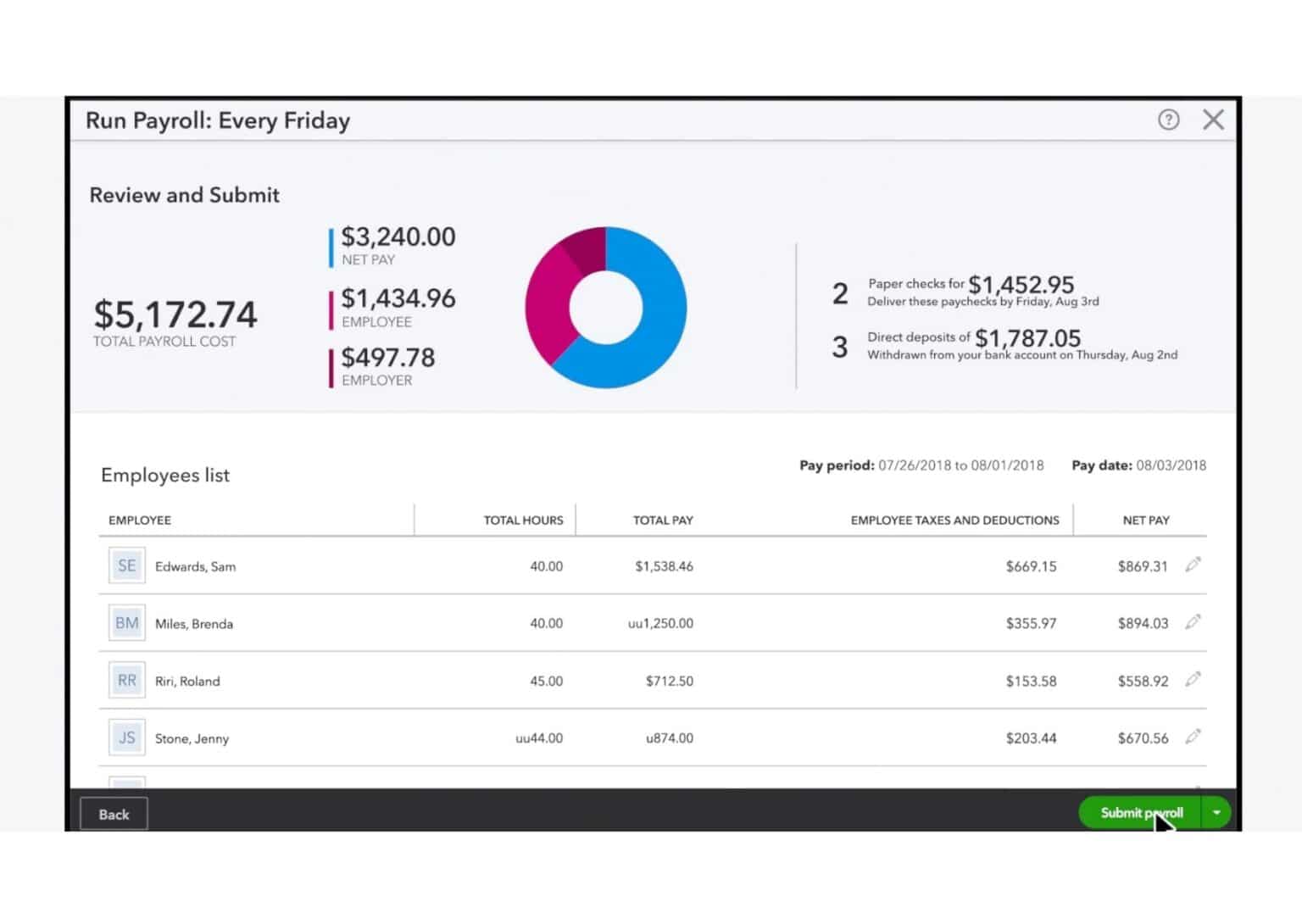
Task: Sort by the TOTAL HOURS column header
Action: [x=523, y=520]
